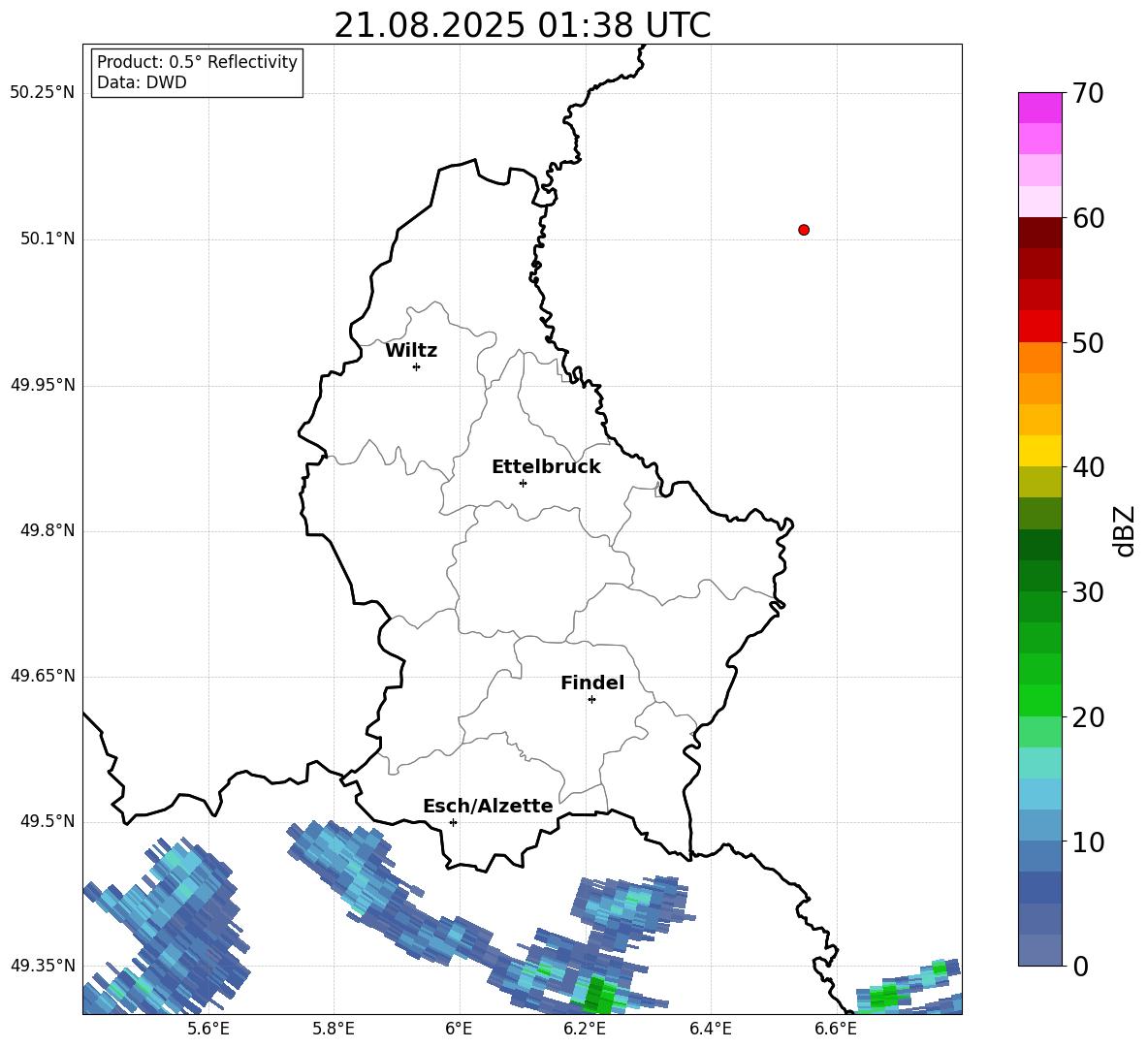Click the 30 value on colorbar
The image size is (1148, 1048).
pos(1088,592)
